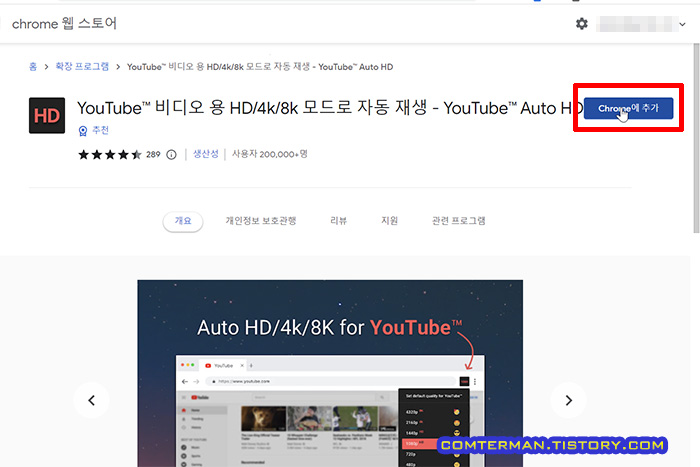The width and height of the screenshot is (700, 467).
Task: Switch to 개인정보 보호관행 tab
Action: pos(261,221)
